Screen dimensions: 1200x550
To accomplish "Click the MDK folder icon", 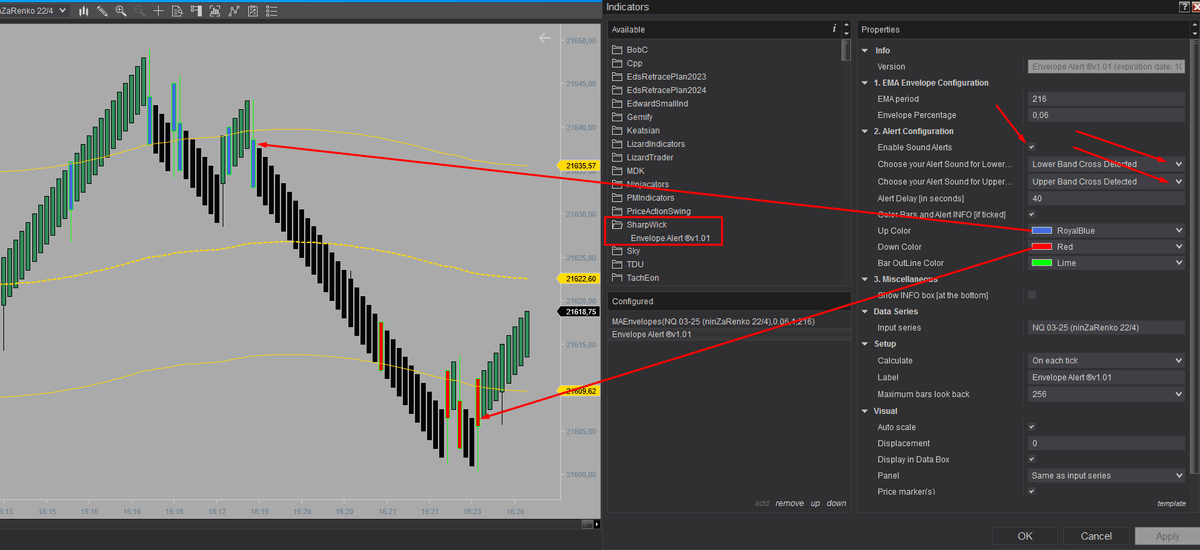I will [617, 171].
